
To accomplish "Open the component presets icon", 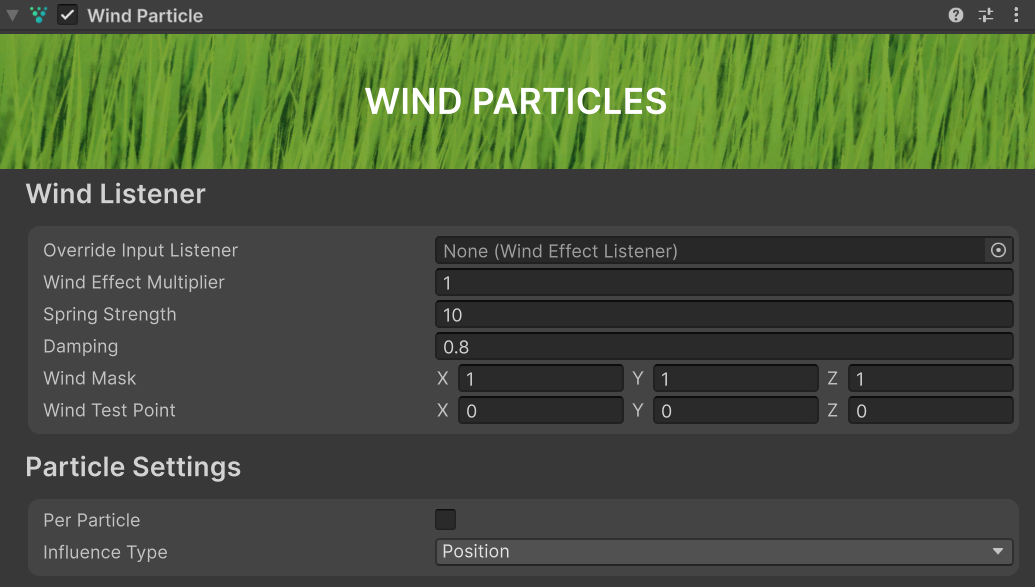I will pyautogui.click(x=986, y=15).
